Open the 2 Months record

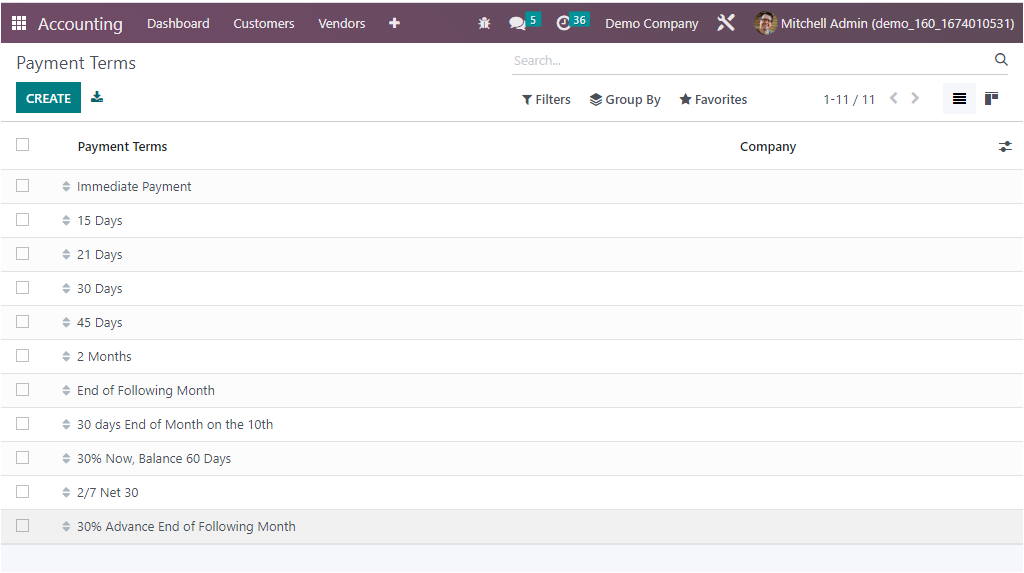[x=104, y=357]
